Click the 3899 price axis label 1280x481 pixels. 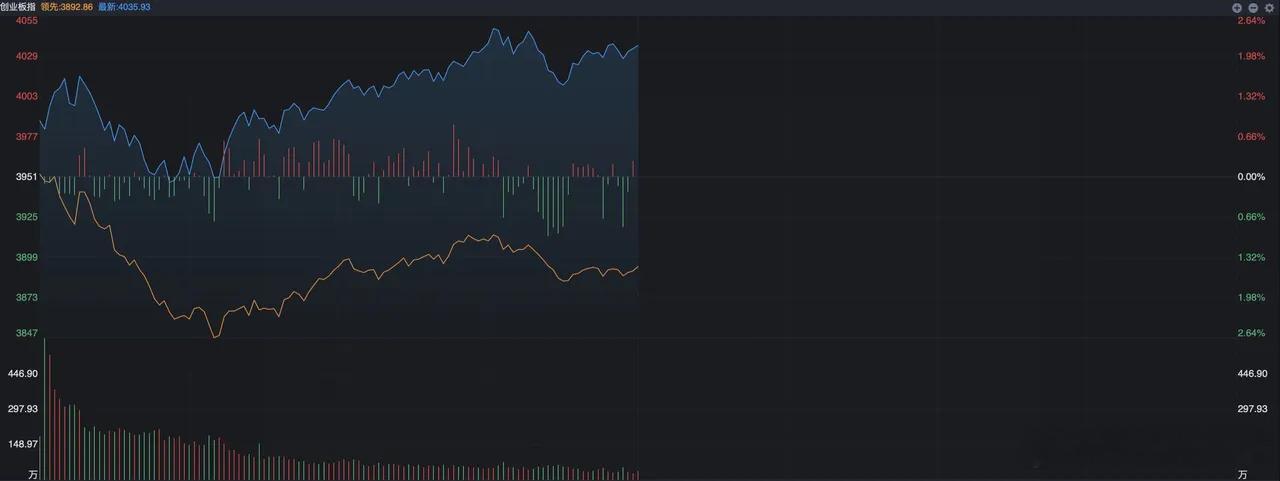(x=27, y=257)
